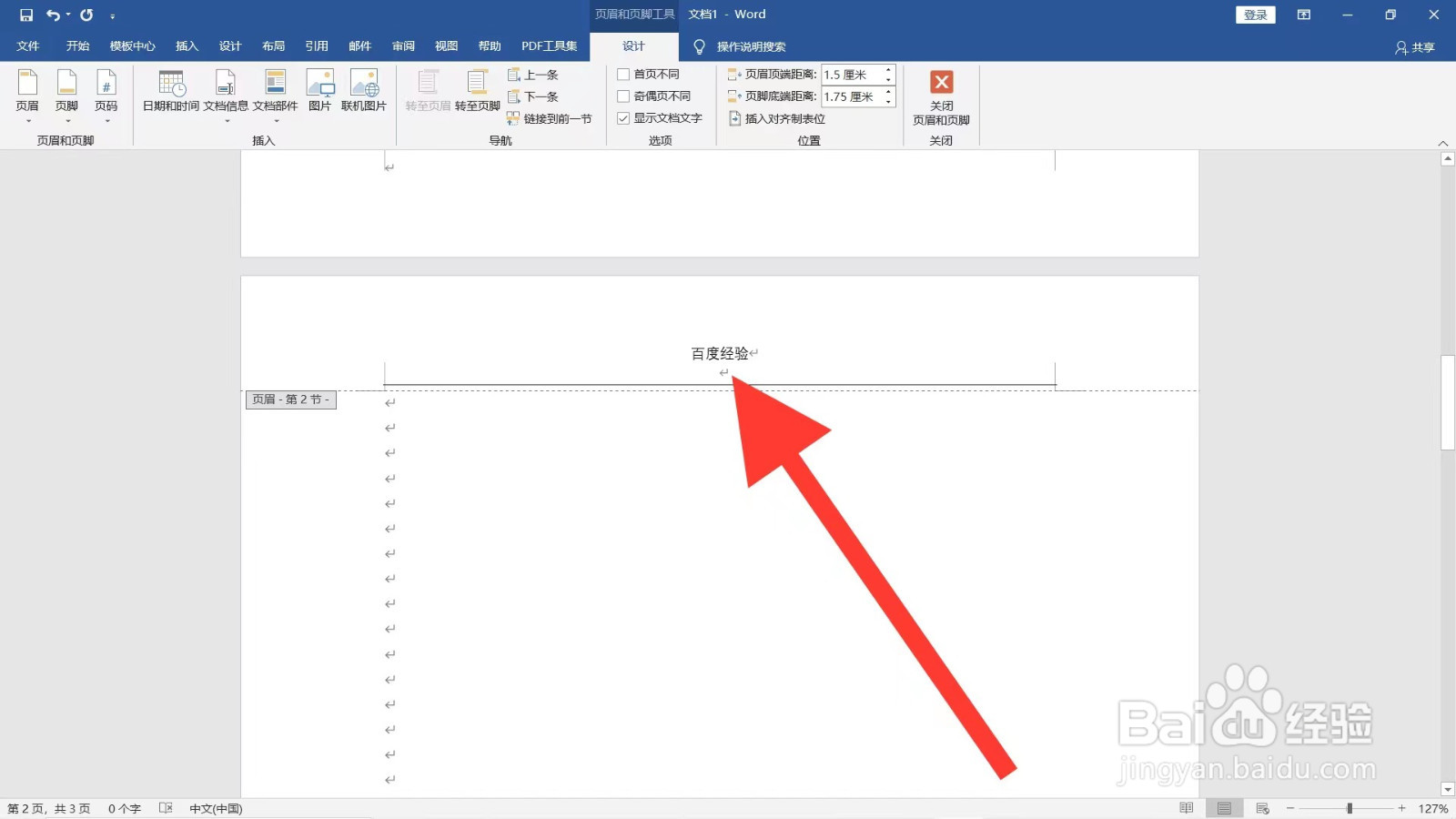Click the 0 个字 word count
The image size is (1456, 819).
125,809
